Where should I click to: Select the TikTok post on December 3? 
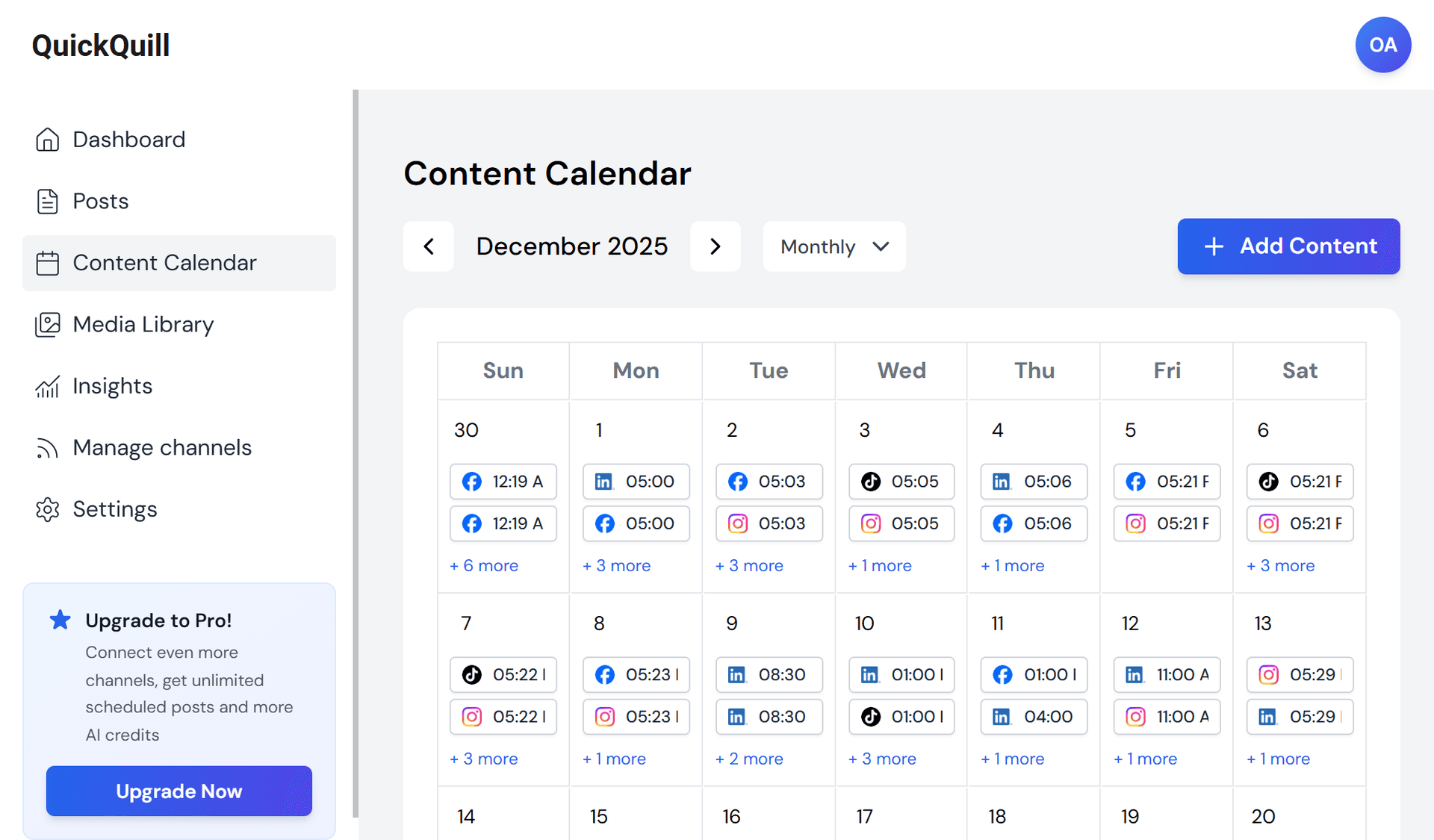[x=901, y=482]
